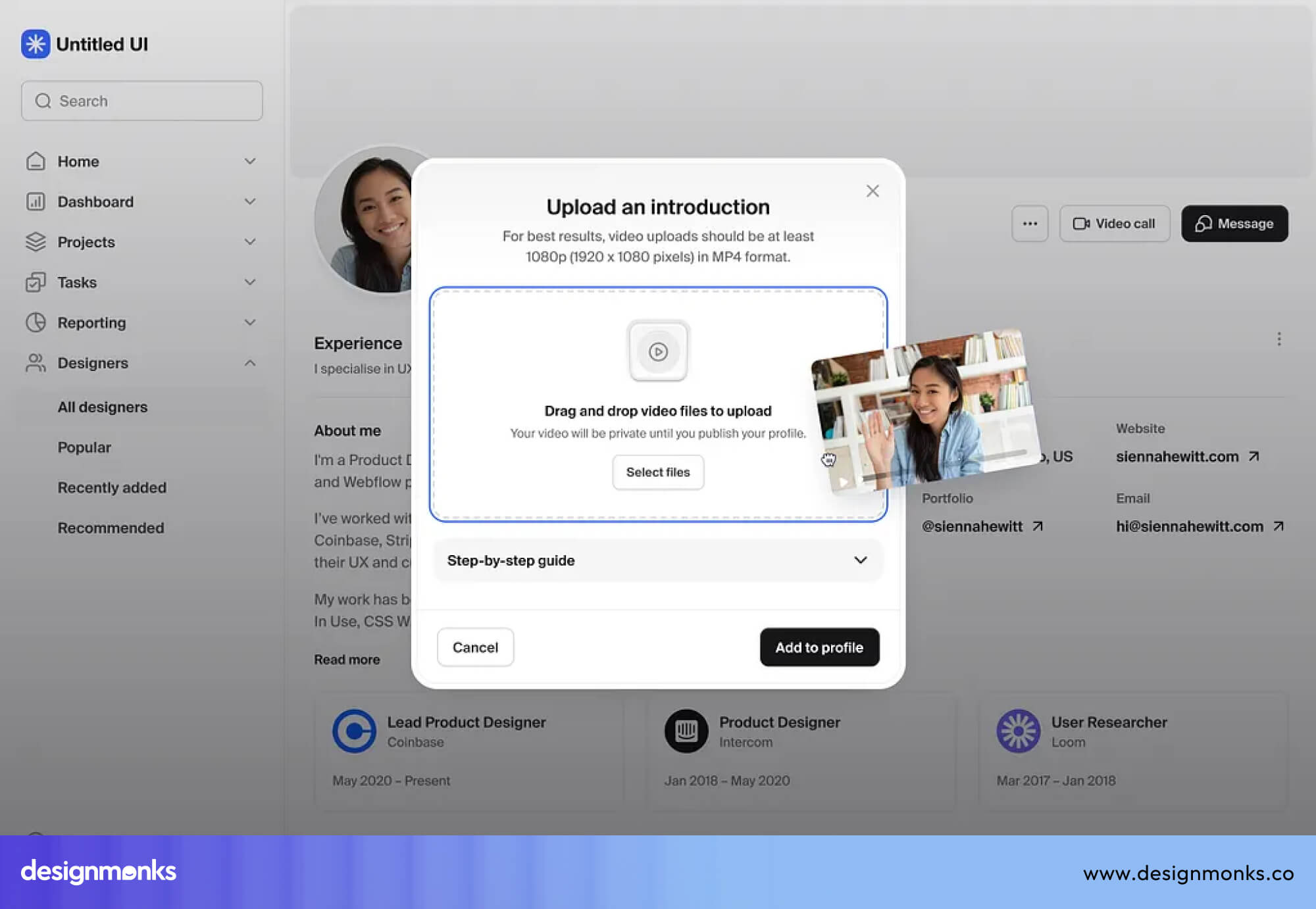Expand the Home dropdown chevron
Screen dimensions: 1316x909
[249, 161]
